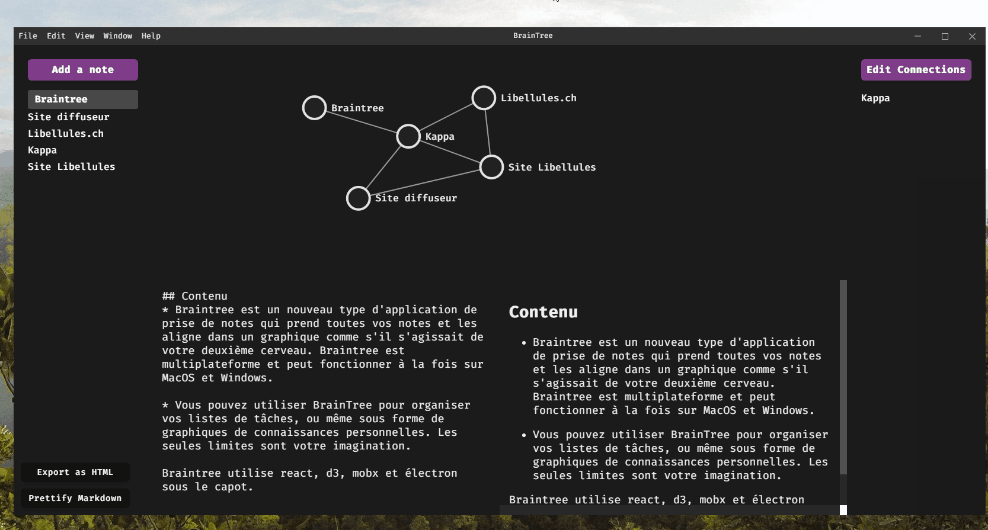
Task: Click the editor line 'sous le capot.'
Action: click(x=207, y=487)
